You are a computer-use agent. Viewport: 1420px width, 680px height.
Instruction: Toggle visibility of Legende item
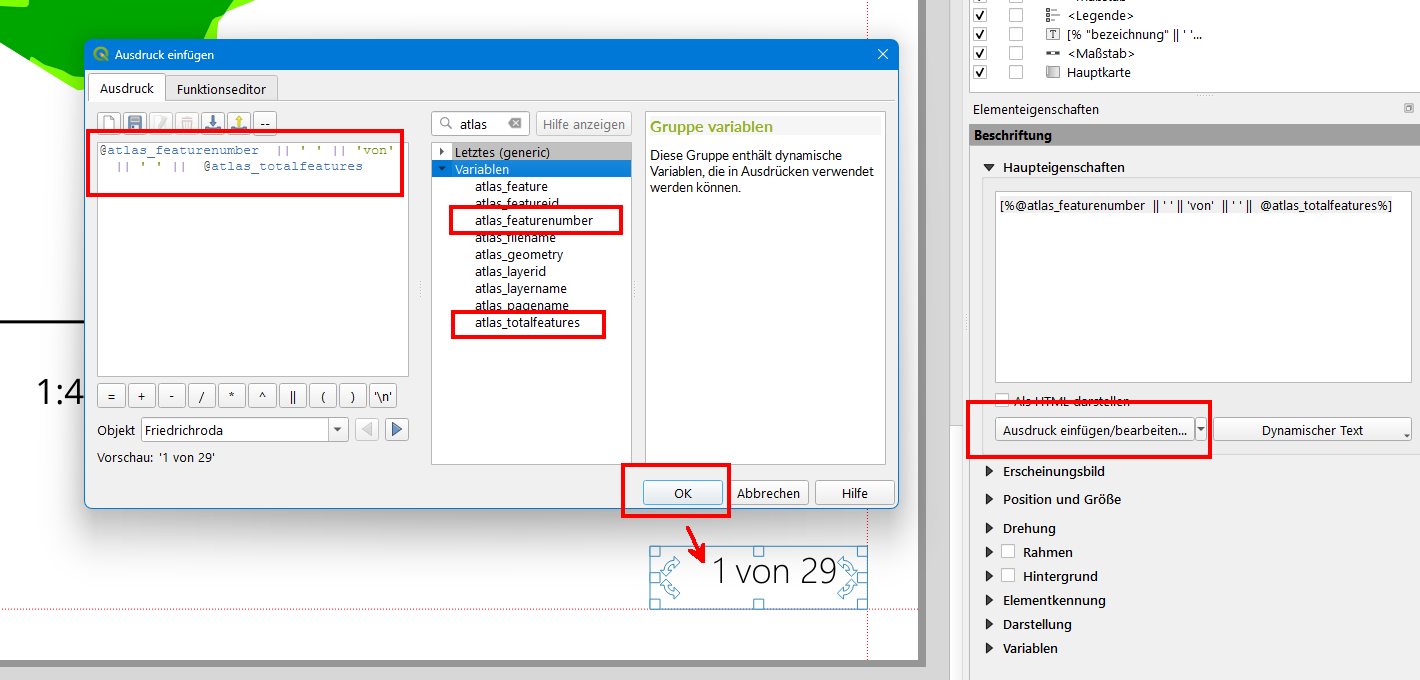[980, 15]
